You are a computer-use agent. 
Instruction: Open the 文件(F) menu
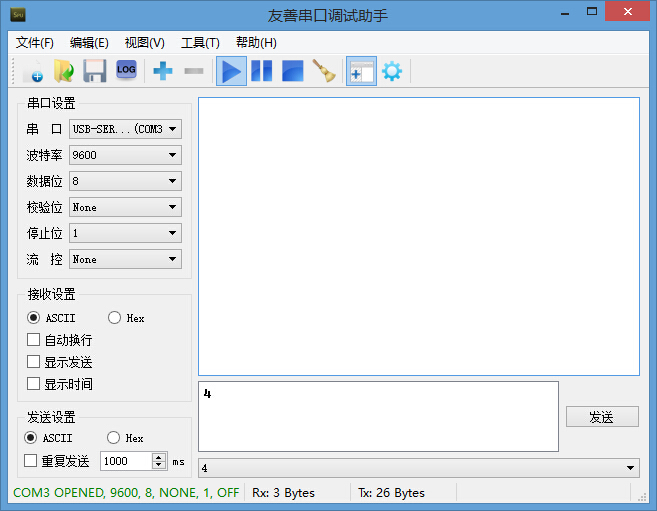34,43
